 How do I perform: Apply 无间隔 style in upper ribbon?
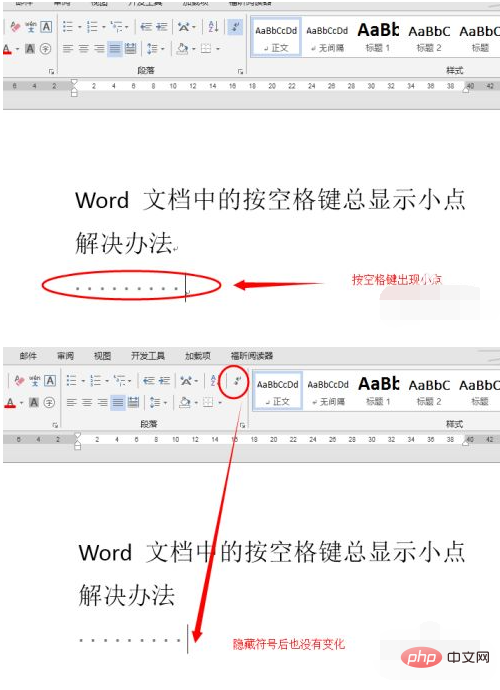[x=327, y=38]
